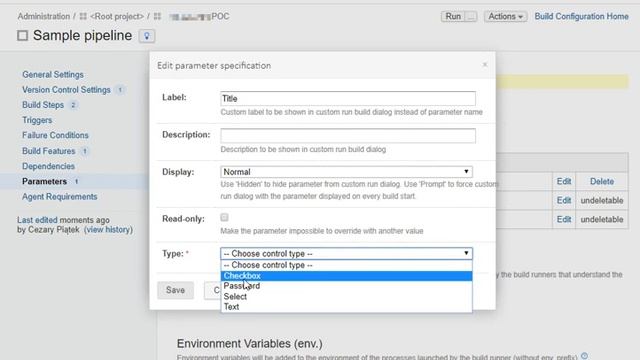The width and height of the screenshot is (640, 360).
Task: Open Dependencies in the sidebar
Action: [x=48, y=166]
